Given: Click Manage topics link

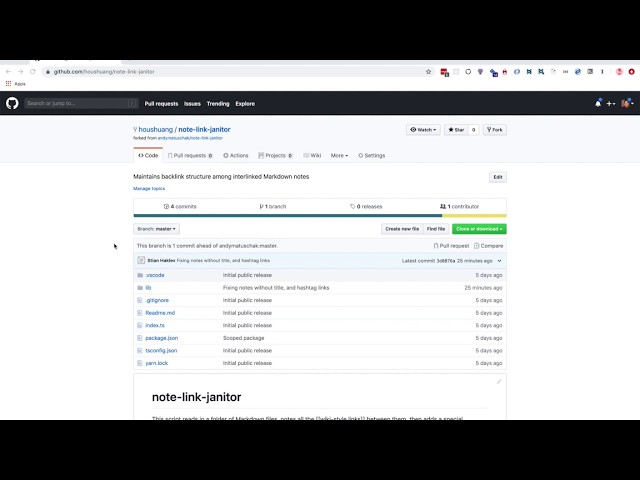Looking at the screenshot, I should click(149, 189).
